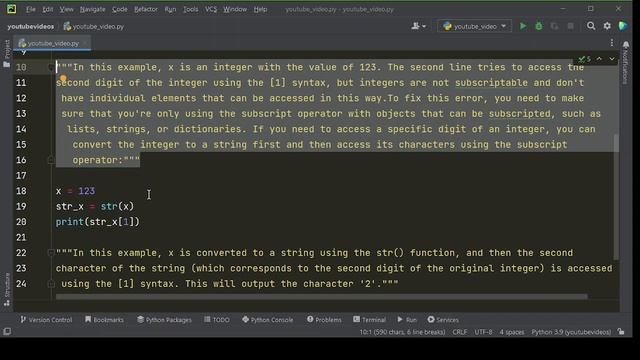Open the Window menu

point(235,9)
